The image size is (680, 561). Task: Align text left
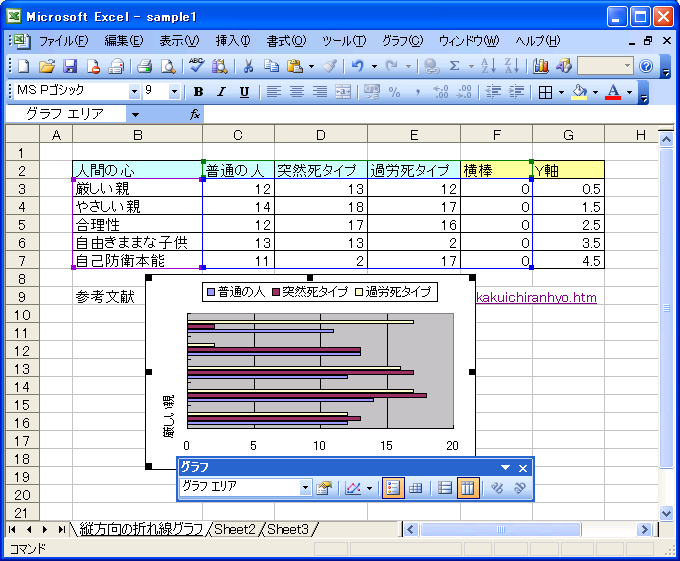tap(274, 91)
